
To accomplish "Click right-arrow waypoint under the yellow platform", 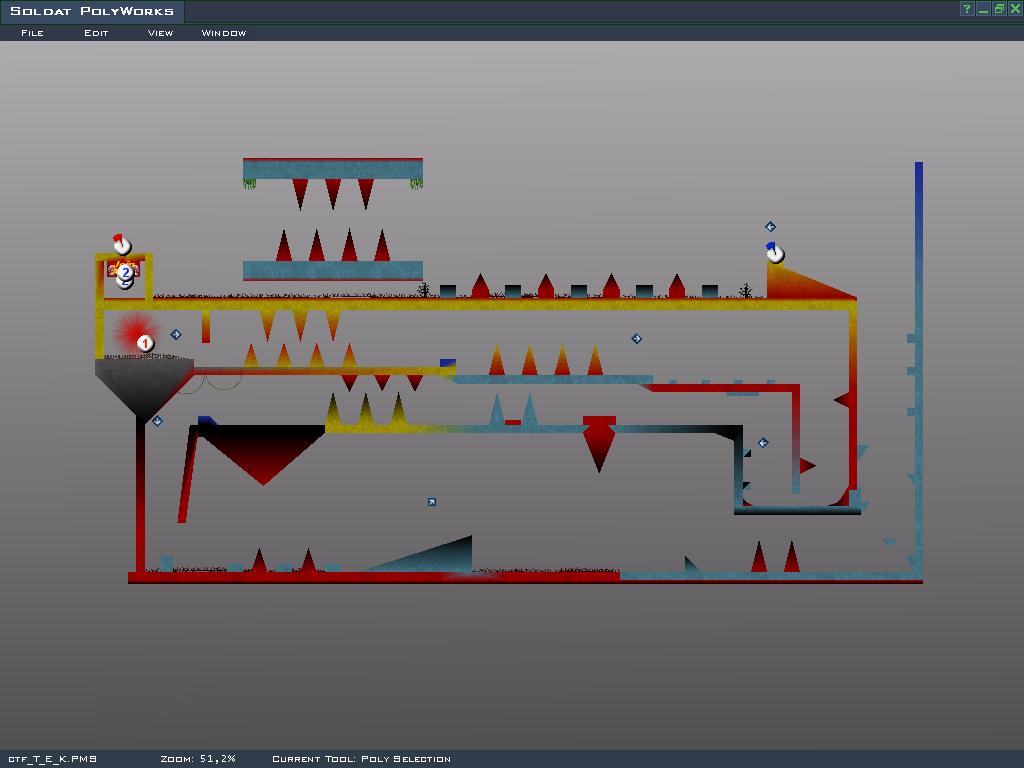I will pyautogui.click(x=637, y=339).
